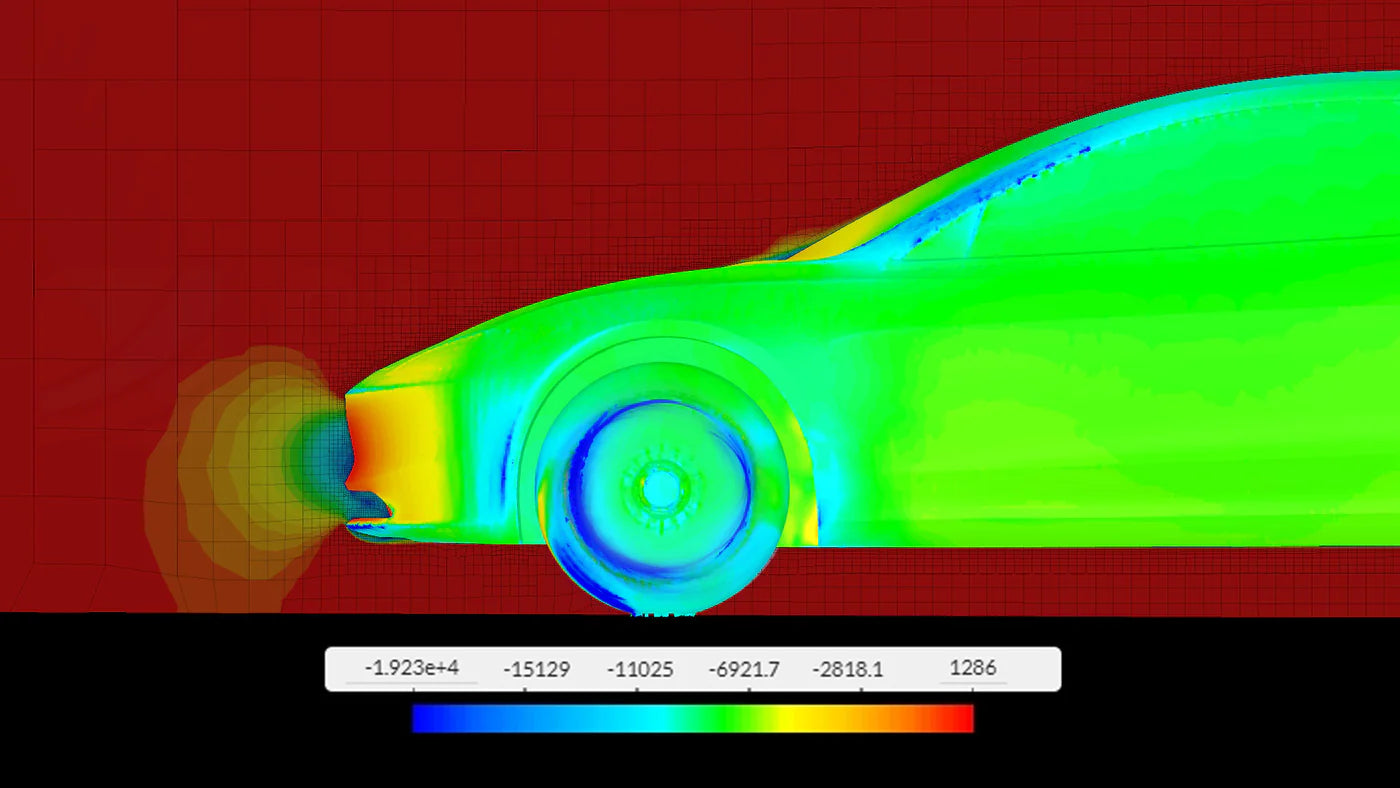Click the -2818.1 legend tick label
Screen dimensions: 1400x788
click(847, 669)
